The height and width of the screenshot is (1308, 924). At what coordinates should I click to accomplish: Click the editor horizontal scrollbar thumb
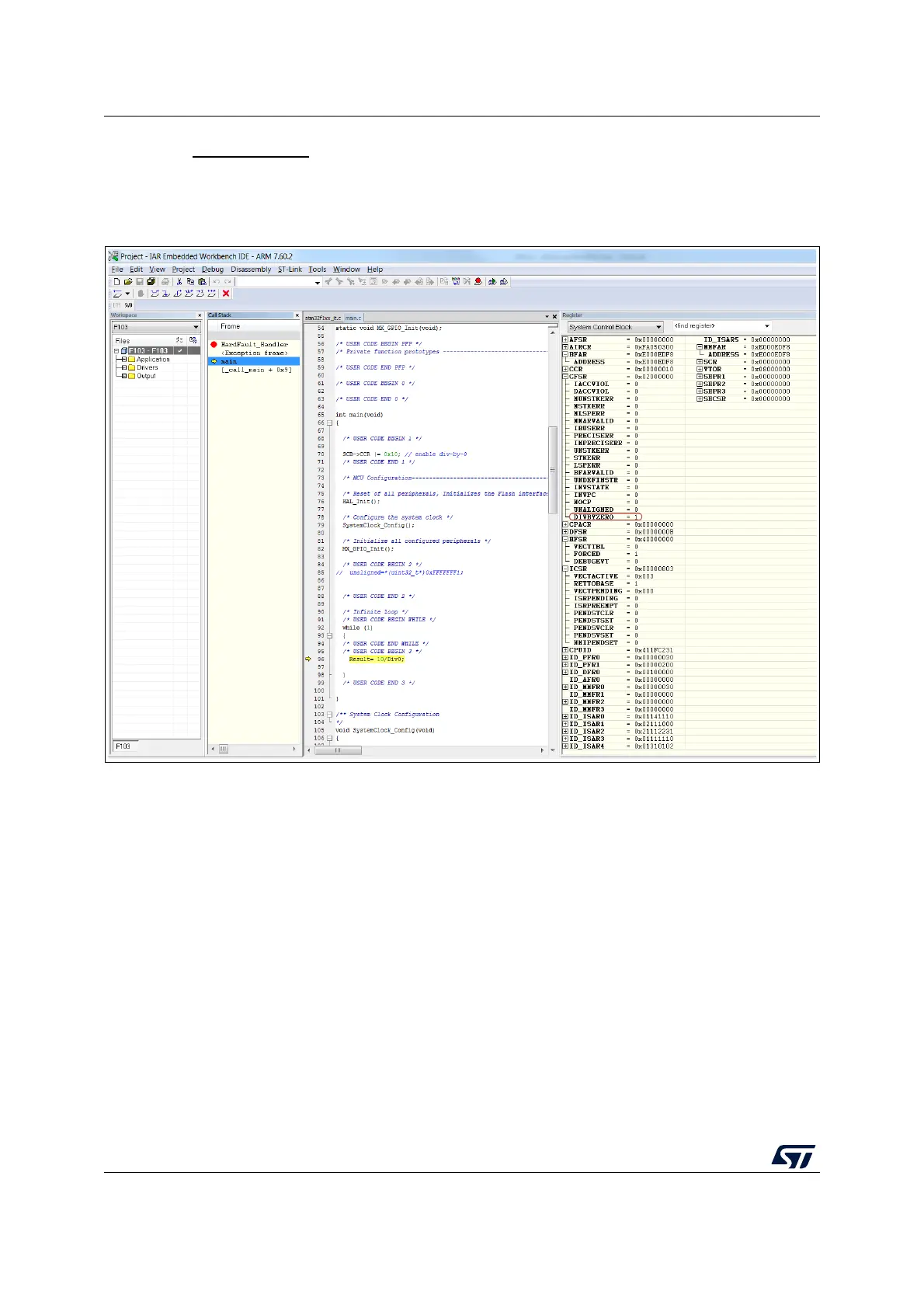(x=338, y=750)
